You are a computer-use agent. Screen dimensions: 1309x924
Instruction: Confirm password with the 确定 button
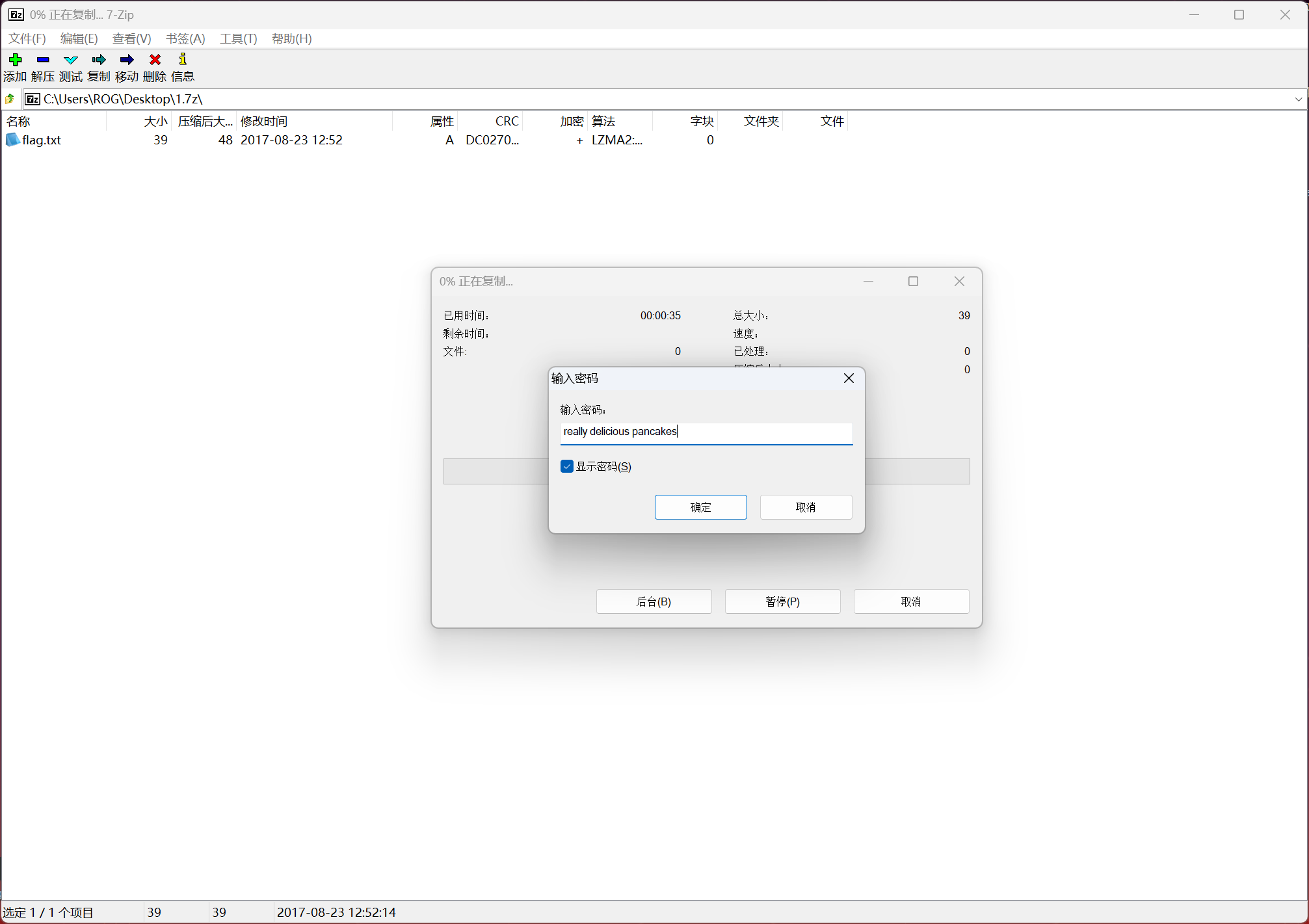[x=700, y=507]
